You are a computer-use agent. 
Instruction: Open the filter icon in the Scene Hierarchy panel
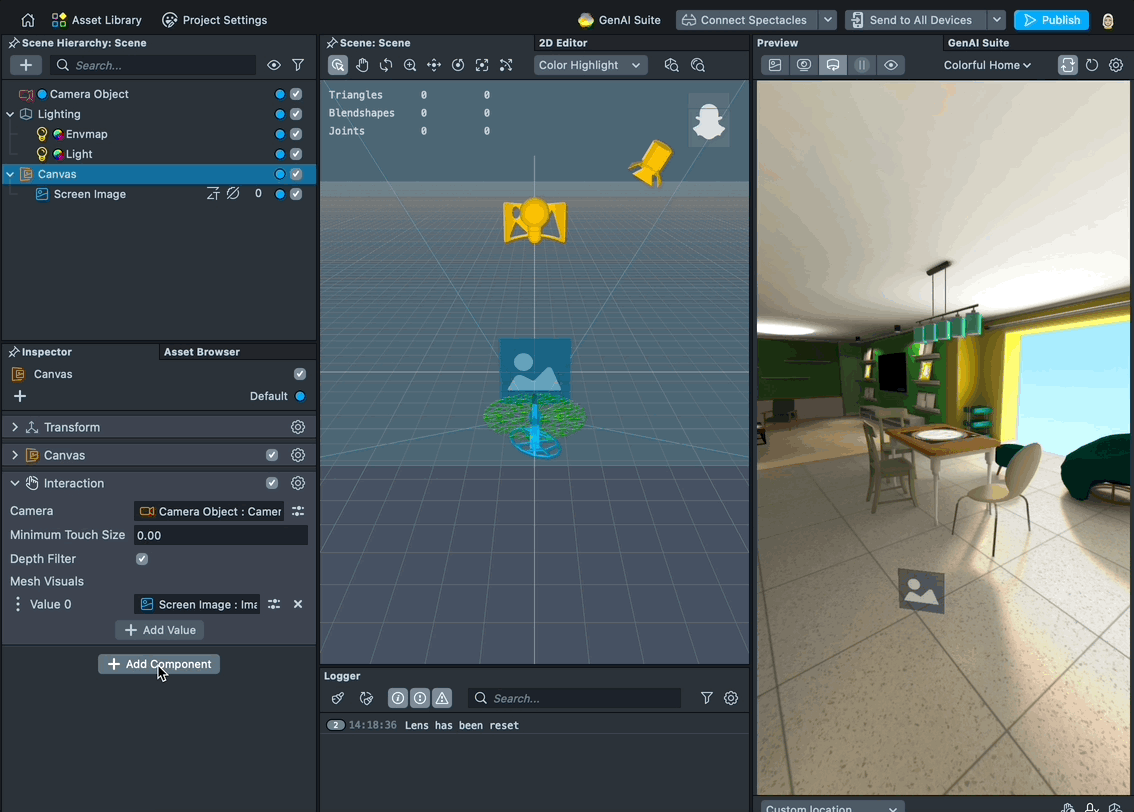(x=298, y=65)
